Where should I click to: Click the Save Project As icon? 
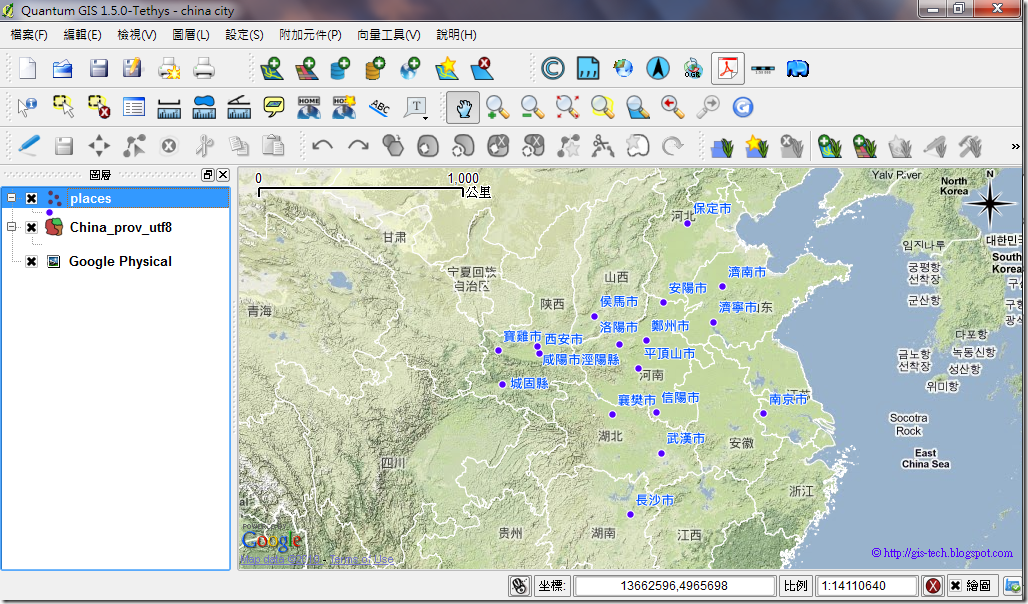point(132,68)
